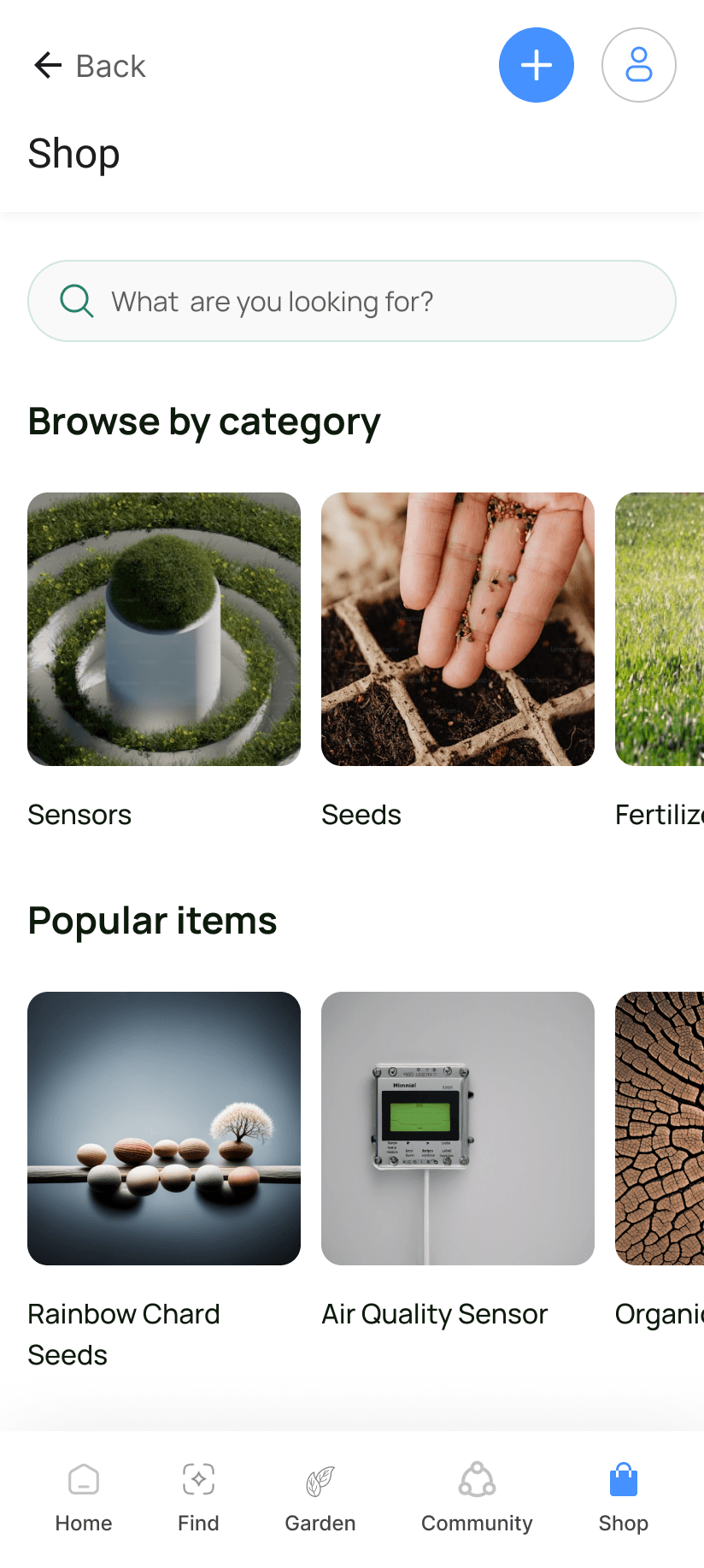
Task: Open the Seeds category image
Action: (458, 629)
